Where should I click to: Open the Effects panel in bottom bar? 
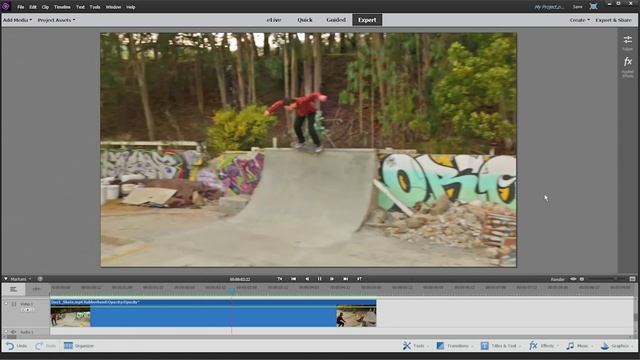tap(544, 346)
